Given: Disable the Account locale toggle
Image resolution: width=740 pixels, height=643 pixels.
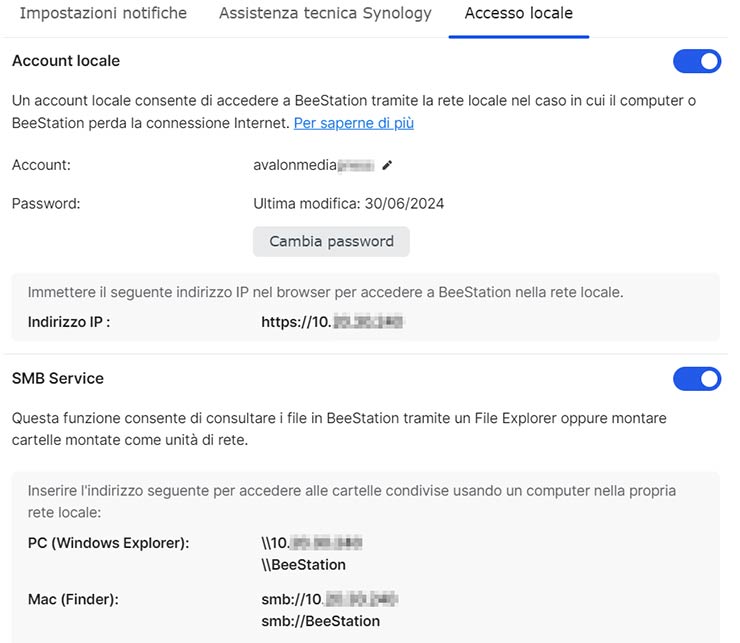Looking at the screenshot, I should pyautogui.click(x=696, y=61).
